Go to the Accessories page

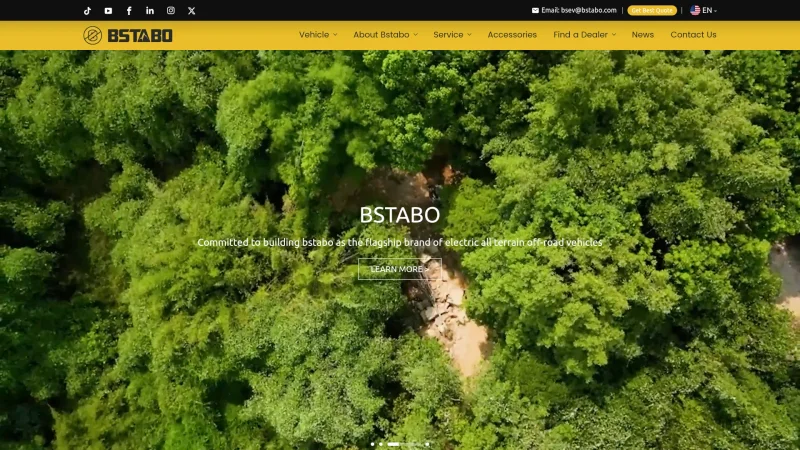tap(512, 35)
